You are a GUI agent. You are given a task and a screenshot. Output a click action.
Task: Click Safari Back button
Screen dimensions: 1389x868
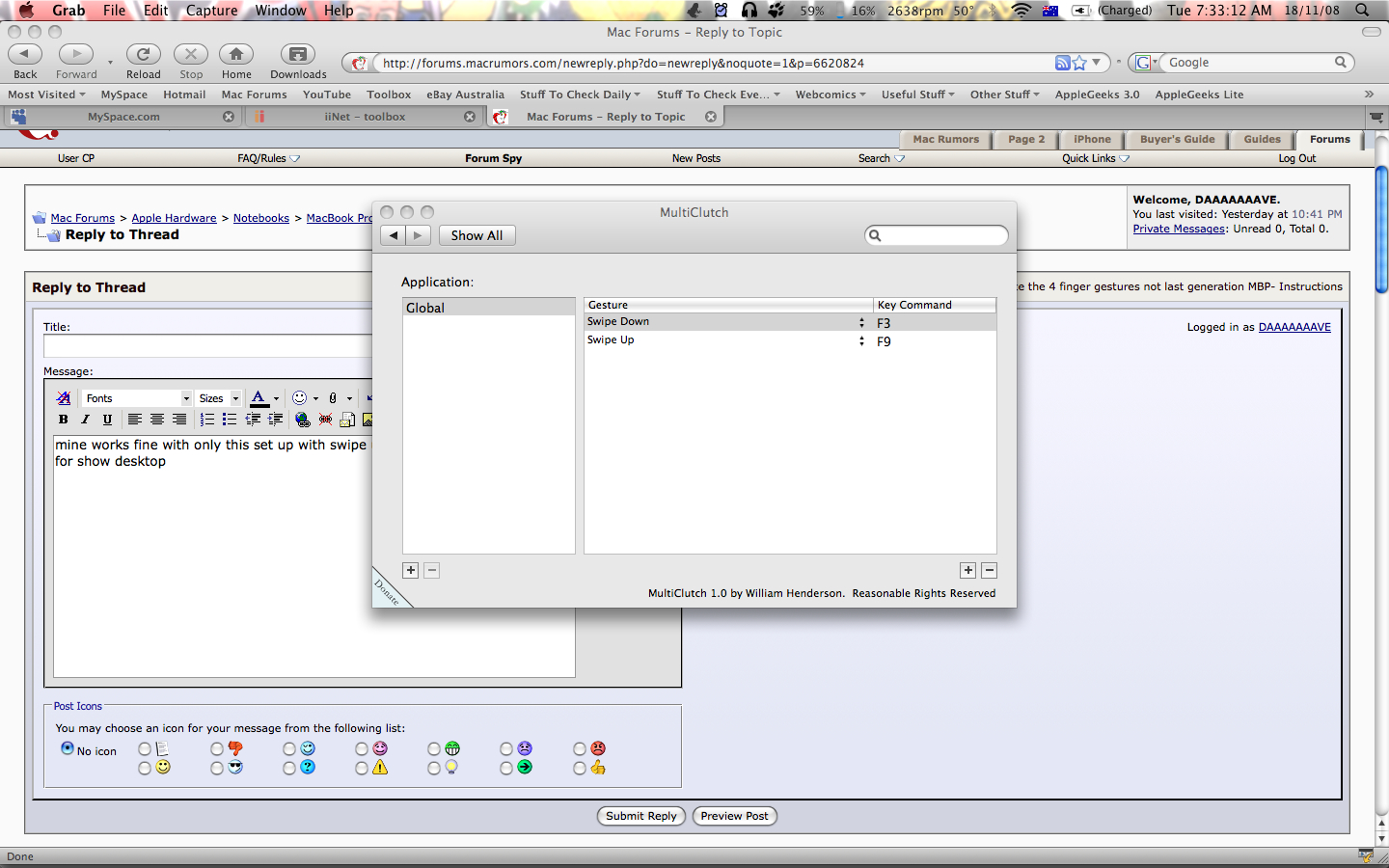pos(25,54)
